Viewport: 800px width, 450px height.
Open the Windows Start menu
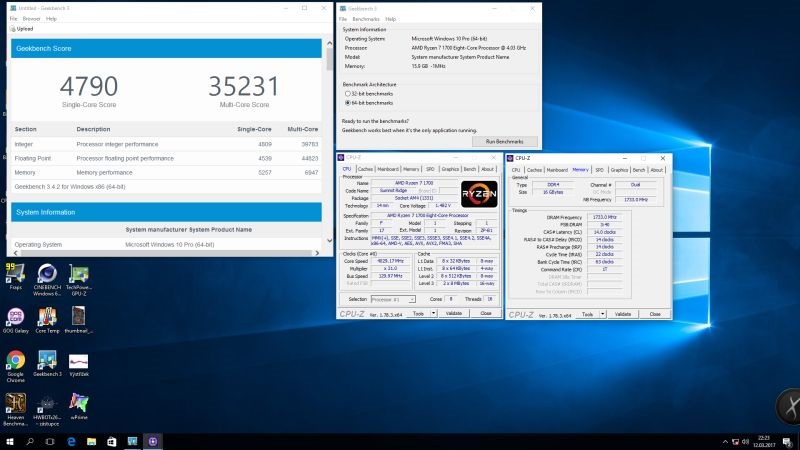coord(10,441)
